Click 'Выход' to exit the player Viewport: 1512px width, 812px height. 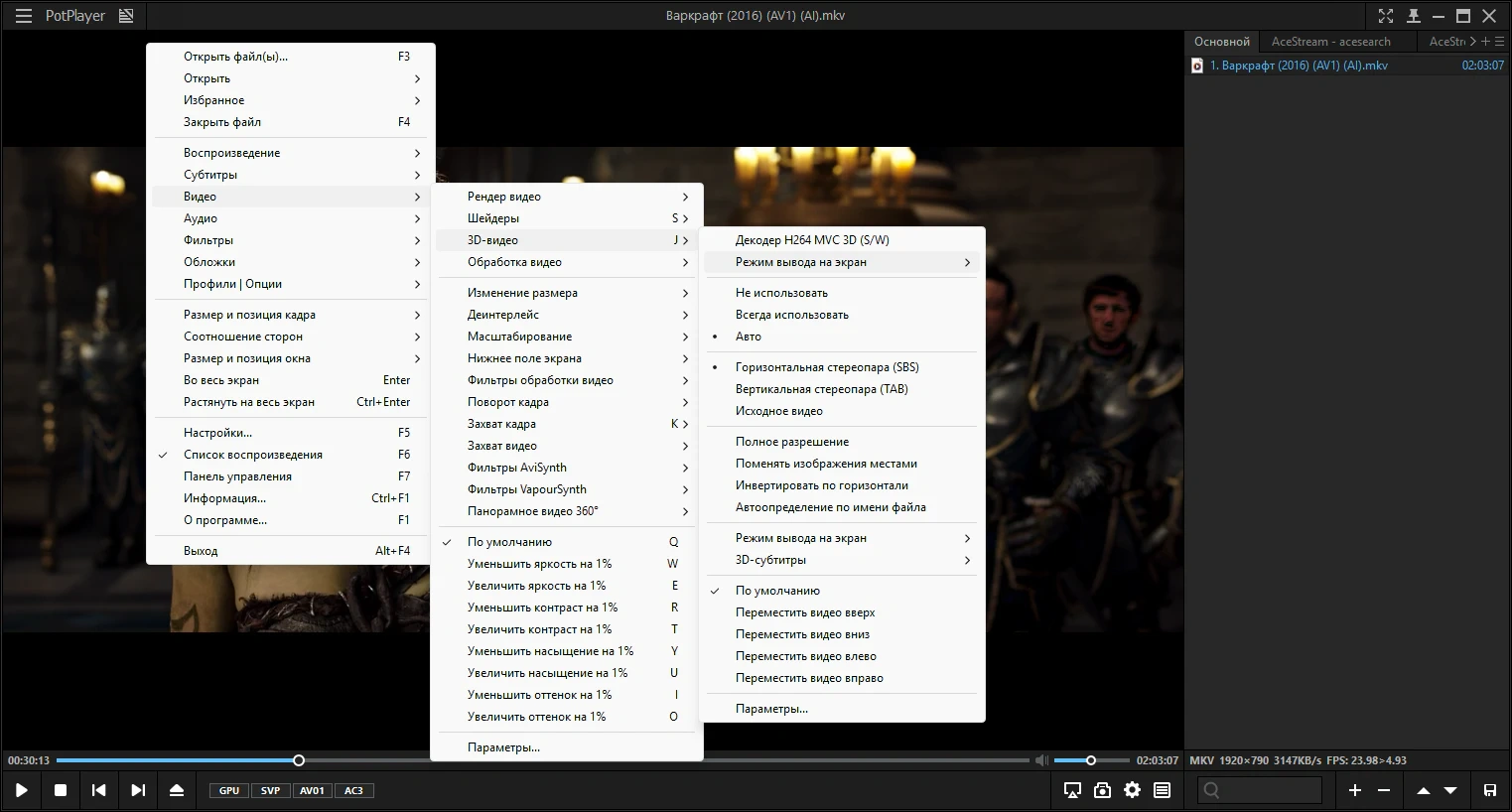[290, 551]
